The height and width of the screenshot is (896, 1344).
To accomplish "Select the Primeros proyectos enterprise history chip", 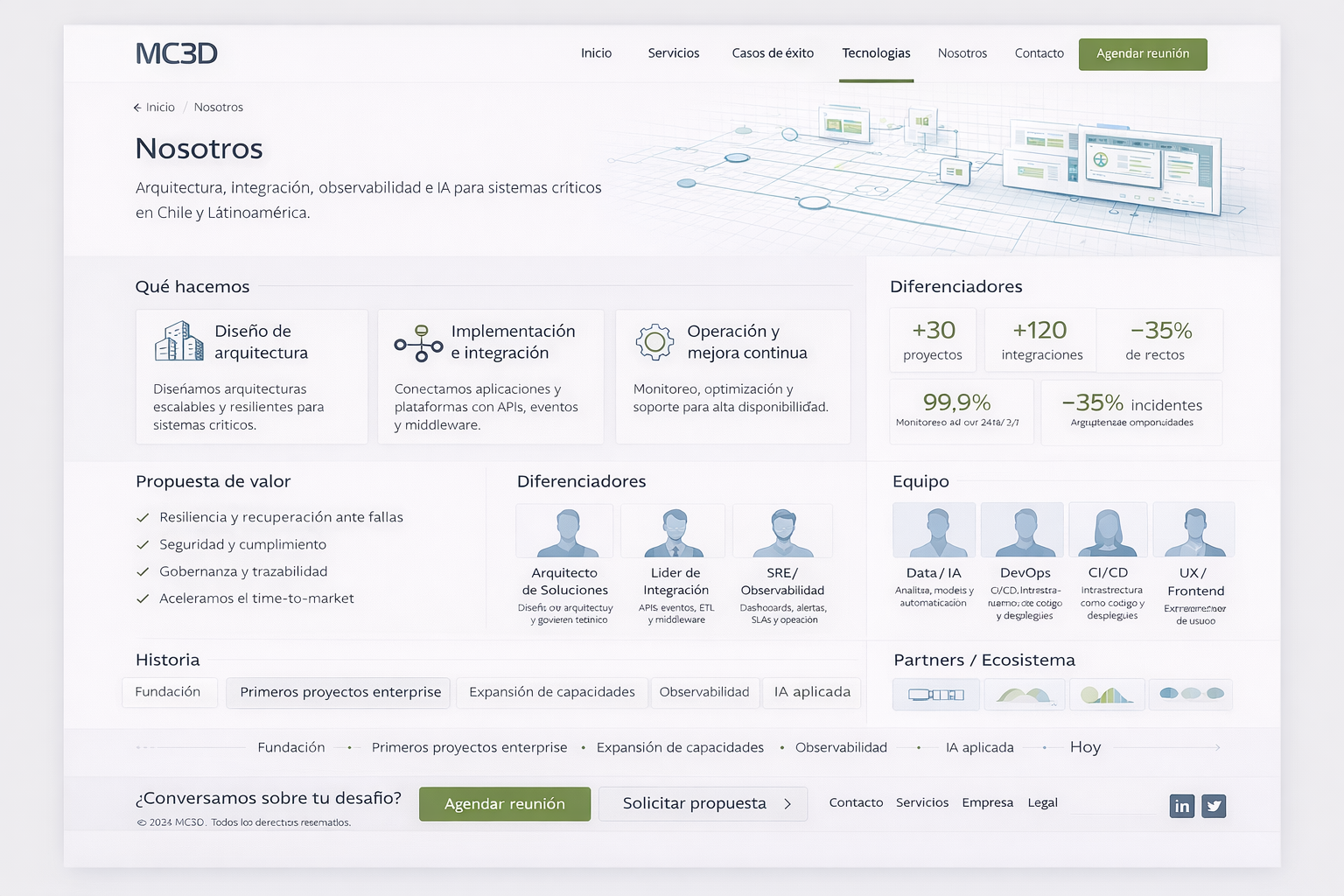I will 339,692.
